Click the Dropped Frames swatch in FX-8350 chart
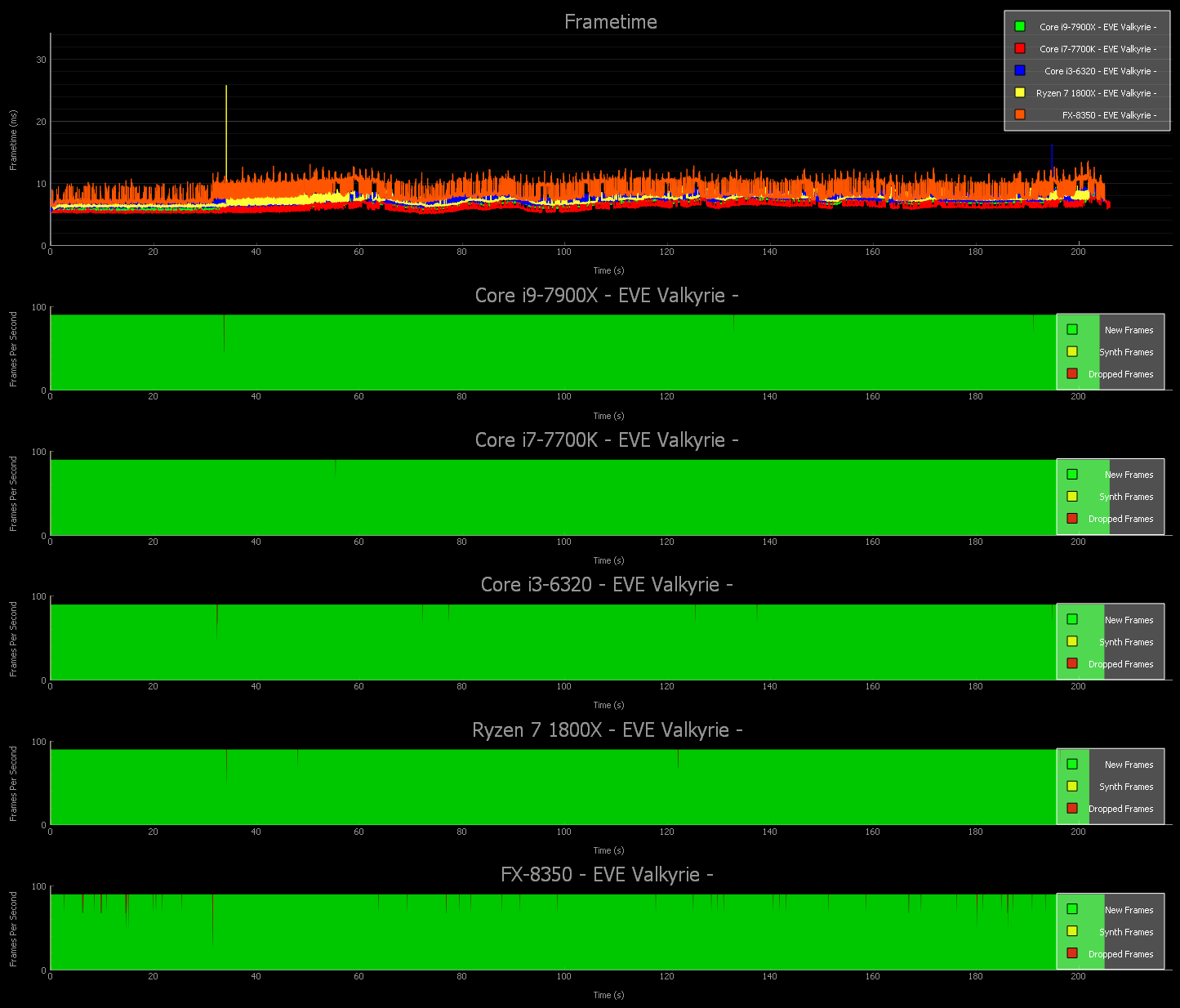 (1072, 952)
